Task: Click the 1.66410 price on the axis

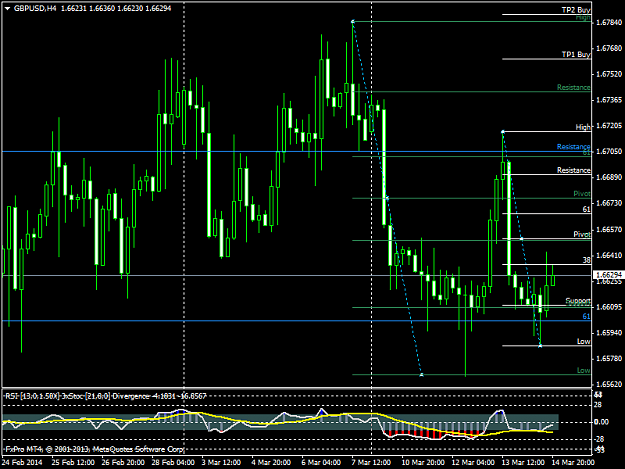Action: (x=609, y=255)
